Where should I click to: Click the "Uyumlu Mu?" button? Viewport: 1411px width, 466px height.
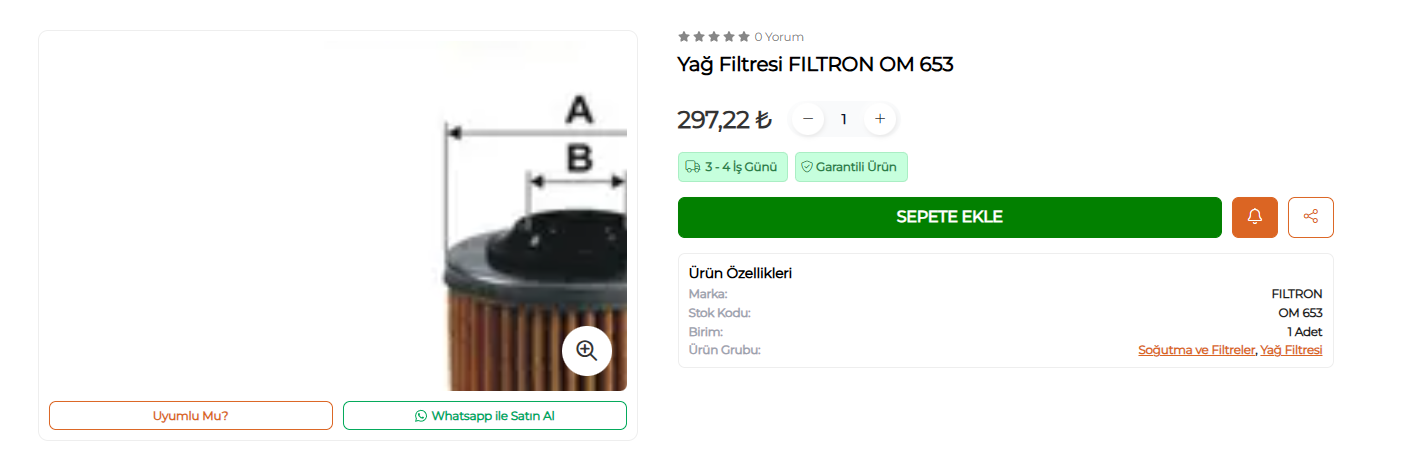(x=190, y=416)
